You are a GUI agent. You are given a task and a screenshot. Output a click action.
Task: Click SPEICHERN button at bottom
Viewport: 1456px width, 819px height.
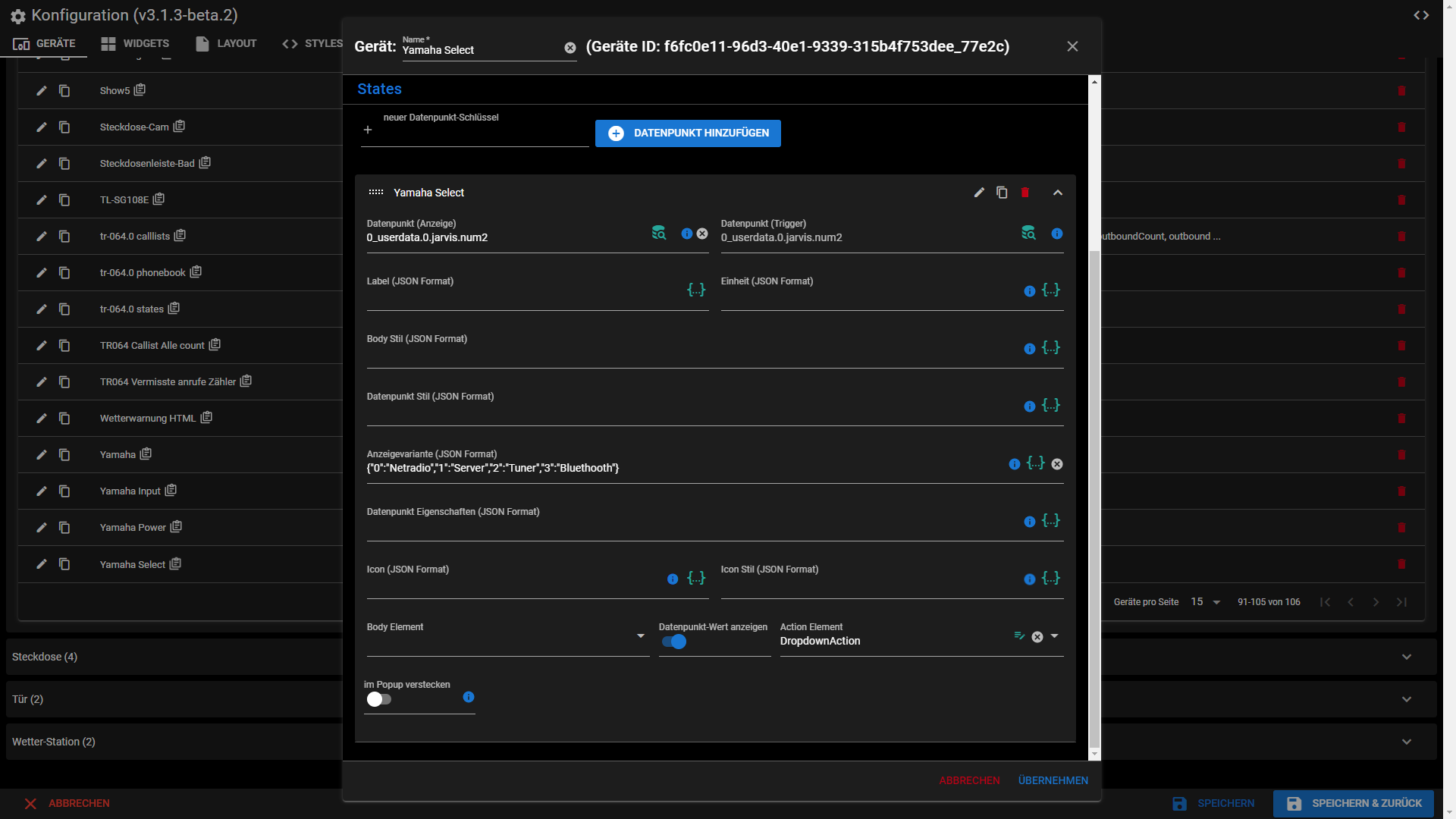[x=1213, y=803]
